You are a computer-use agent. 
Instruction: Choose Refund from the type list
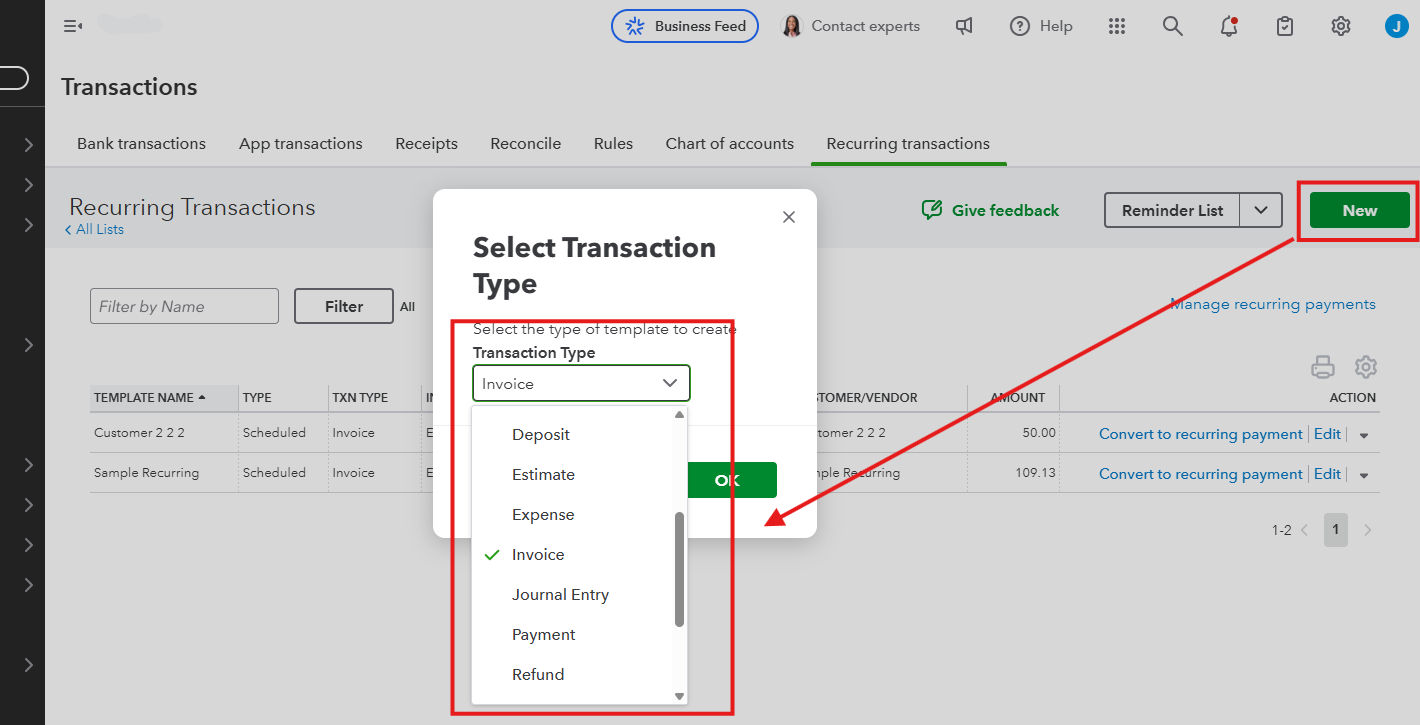[538, 674]
